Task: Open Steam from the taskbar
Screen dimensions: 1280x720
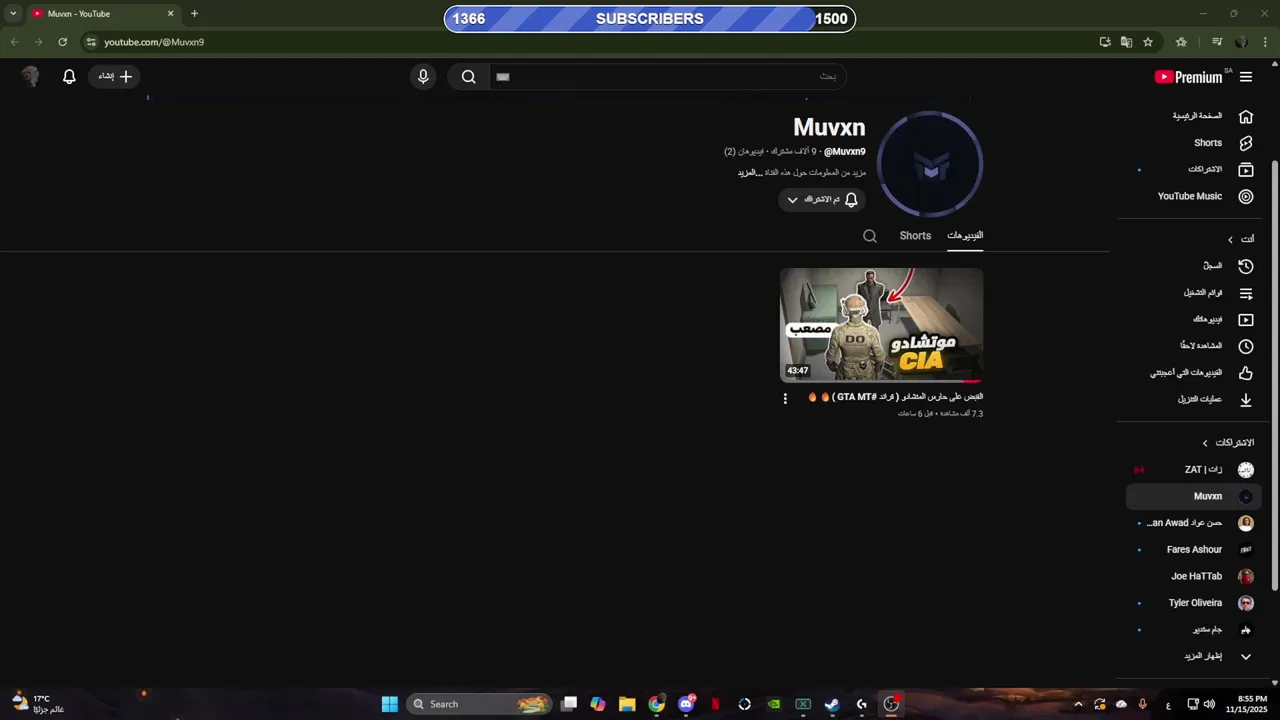Action: pos(832,704)
